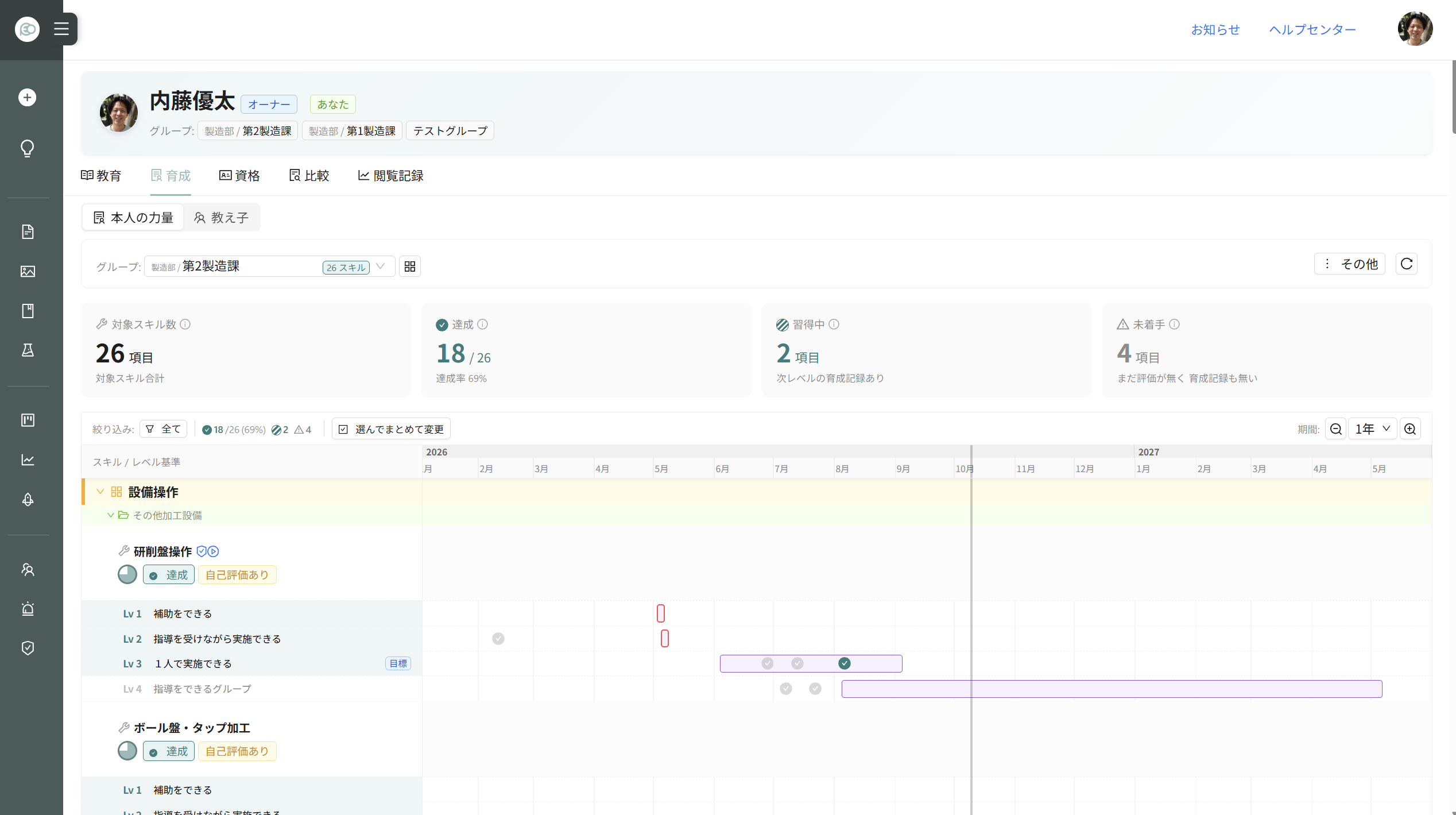Click the plus add icon in sidebar
This screenshot has height=815, width=1456.
pyautogui.click(x=28, y=98)
